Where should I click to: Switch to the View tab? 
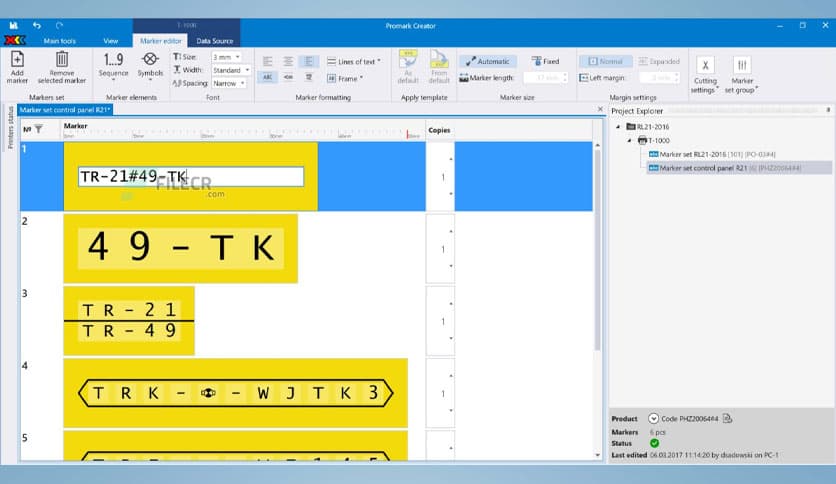tap(110, 41)
